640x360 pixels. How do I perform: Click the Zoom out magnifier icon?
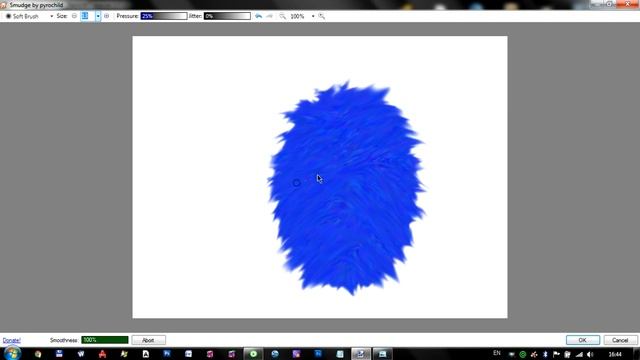[x=282, y=16]
